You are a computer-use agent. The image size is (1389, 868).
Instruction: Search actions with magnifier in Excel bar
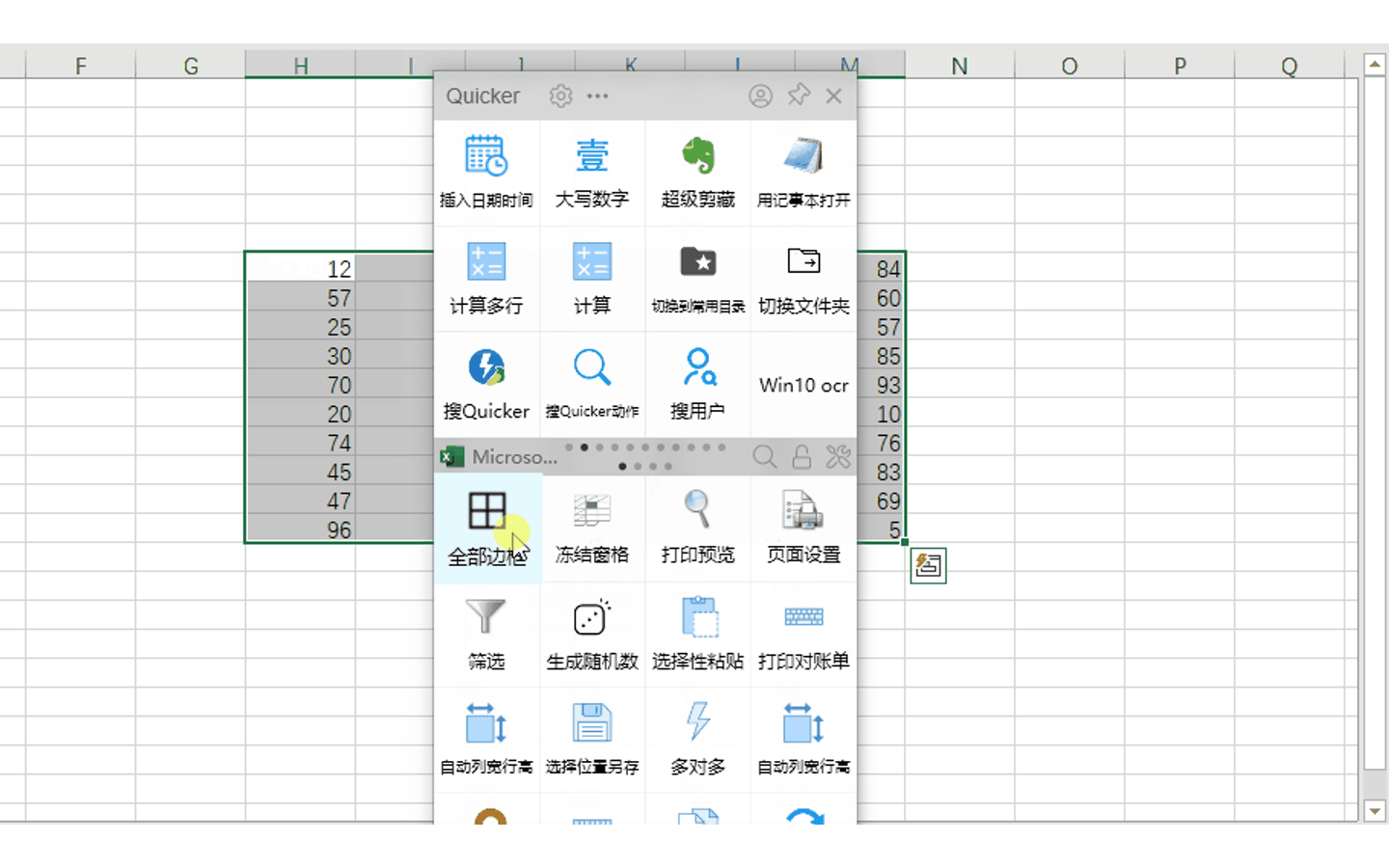coord(764,456)
